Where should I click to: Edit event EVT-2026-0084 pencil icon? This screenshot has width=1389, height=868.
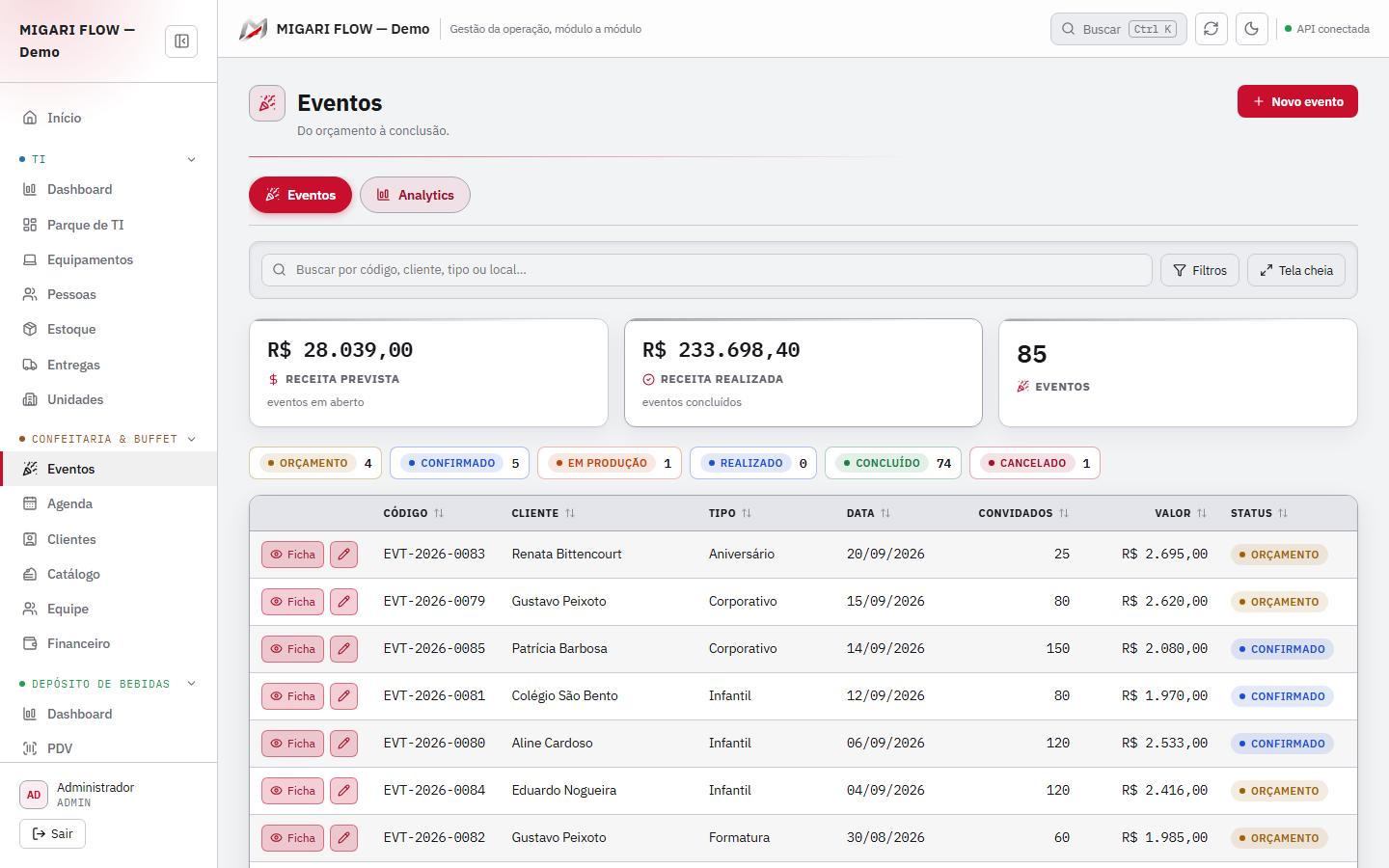point(344,791)
